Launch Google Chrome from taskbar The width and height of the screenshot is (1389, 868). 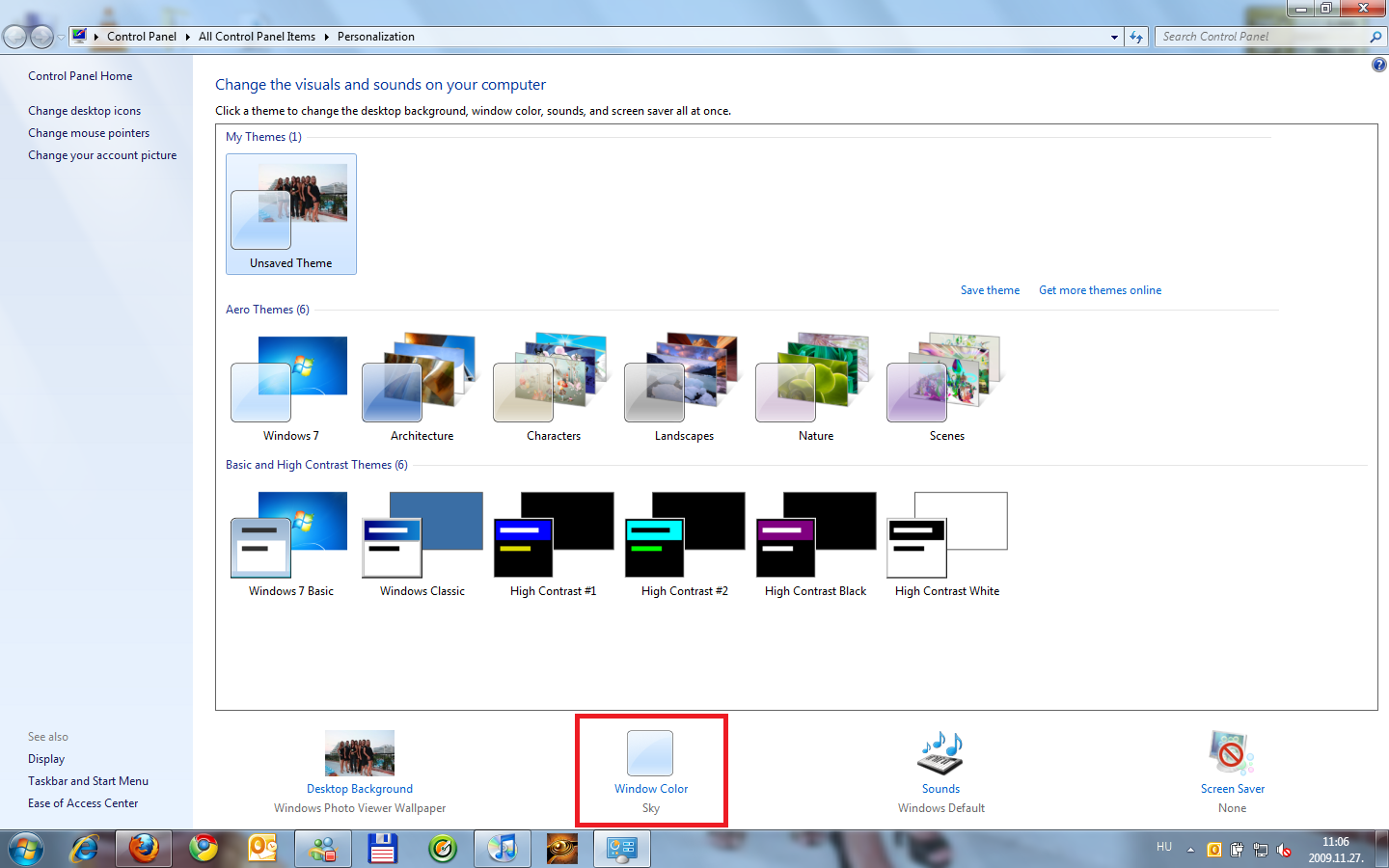coord(204,849)
